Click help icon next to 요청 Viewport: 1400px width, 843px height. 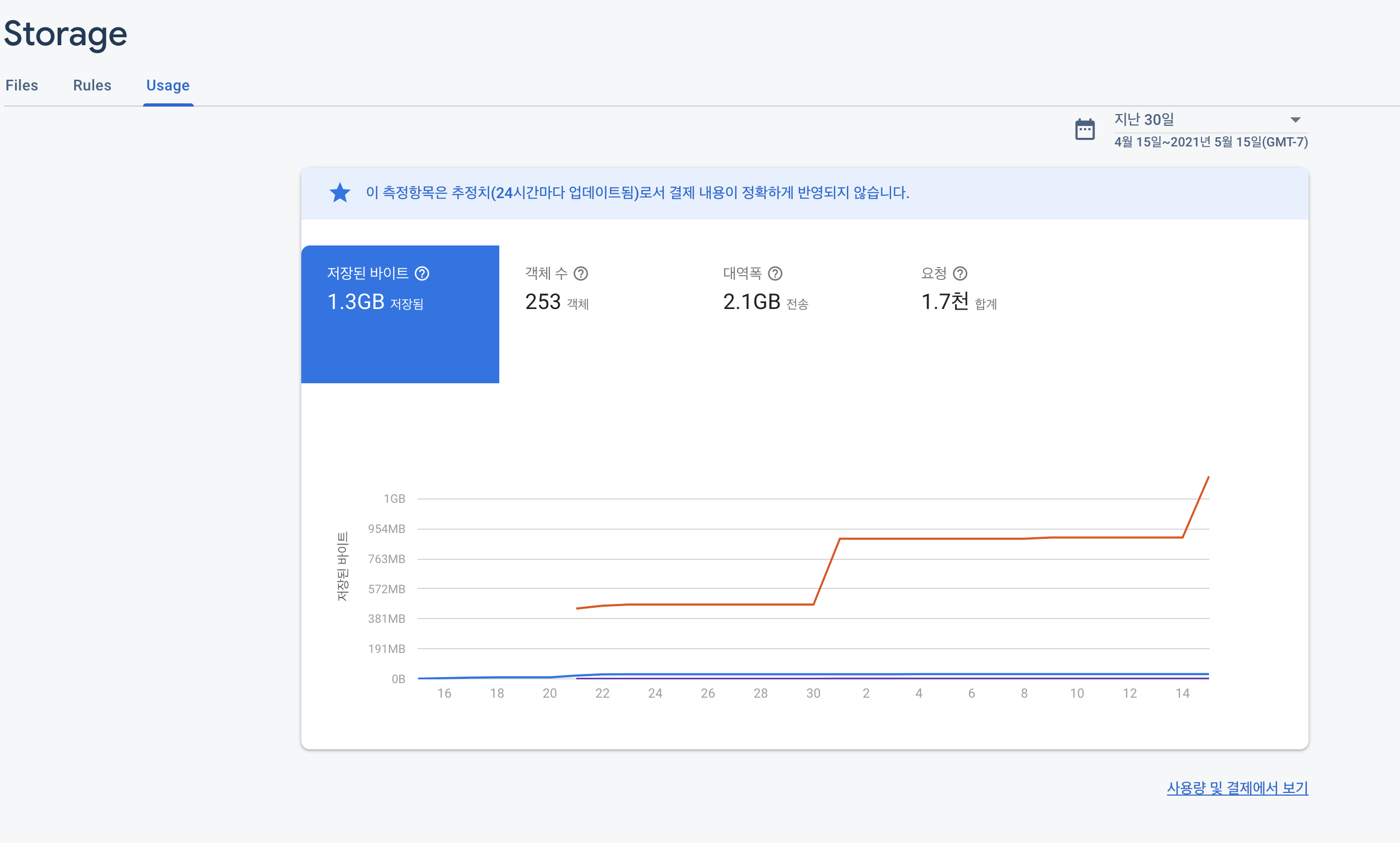pos(960,273)
